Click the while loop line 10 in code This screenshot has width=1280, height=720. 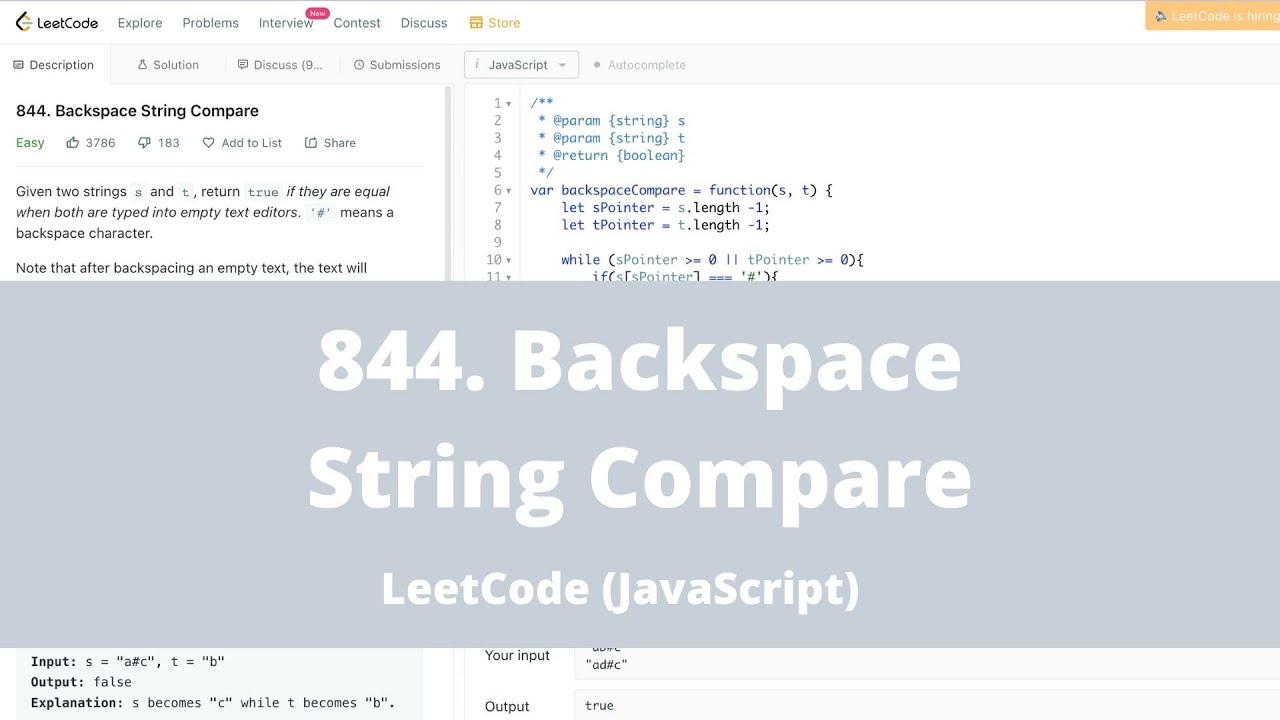pyautogui.click(x=712, y=260)
